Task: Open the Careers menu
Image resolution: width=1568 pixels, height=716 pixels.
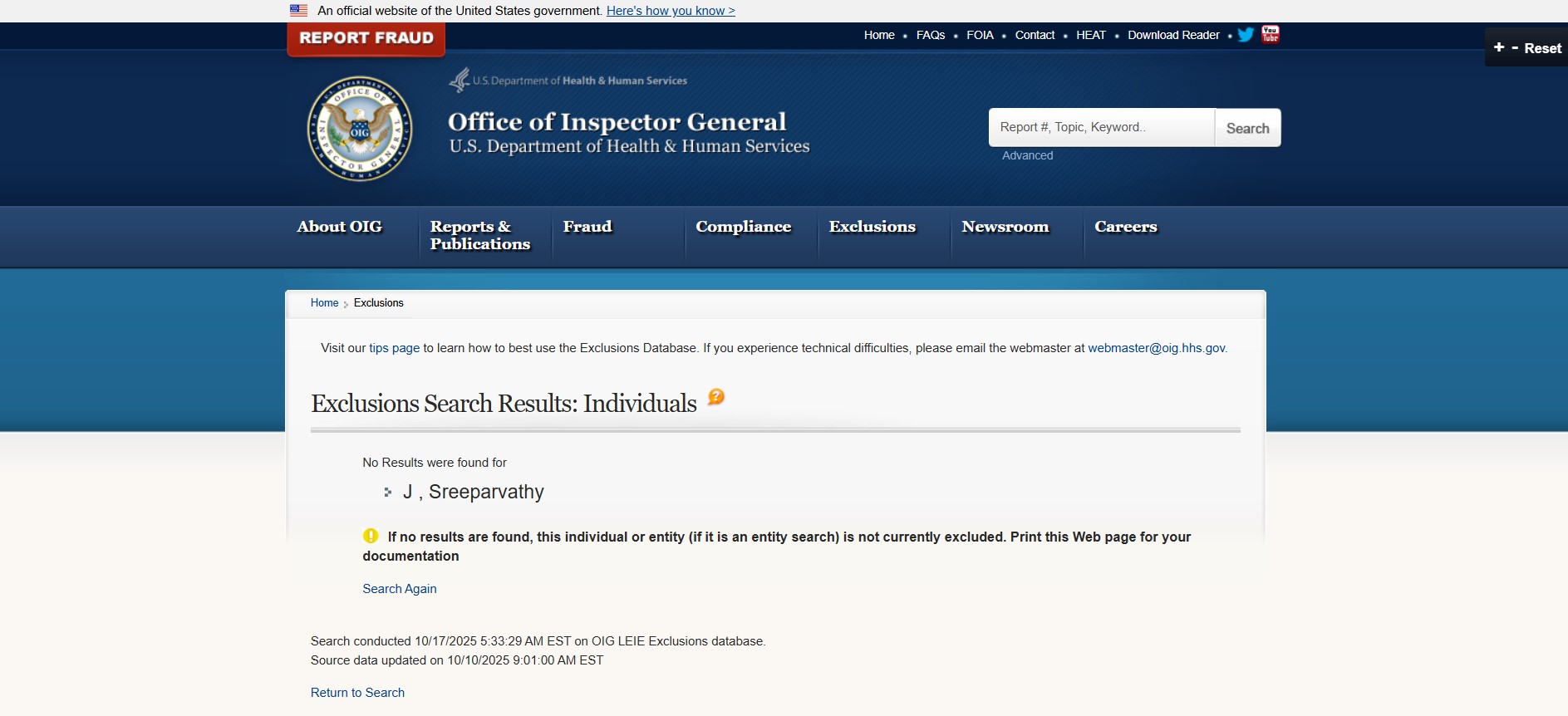Action: (1126, 227)
